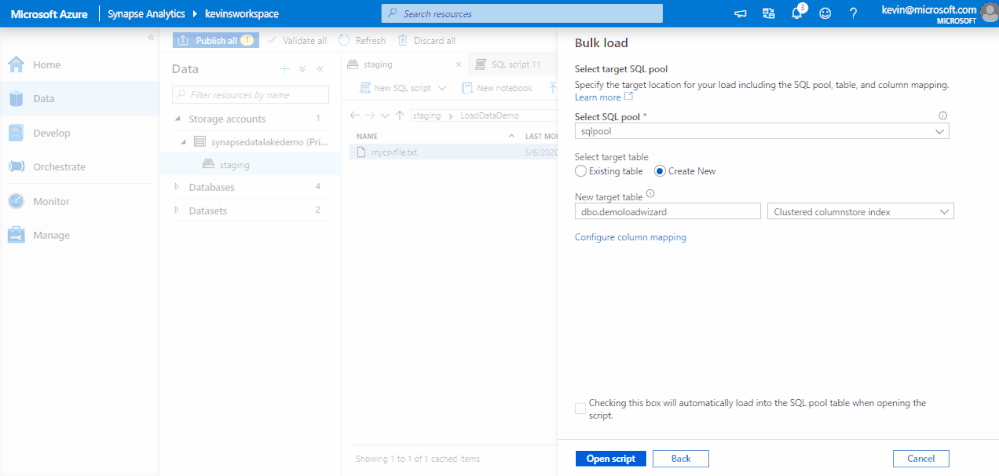Click Discard all in the toolbar
Image resolution: width=999 pixels, height=476 pixels.
click(x=427, y=40)
